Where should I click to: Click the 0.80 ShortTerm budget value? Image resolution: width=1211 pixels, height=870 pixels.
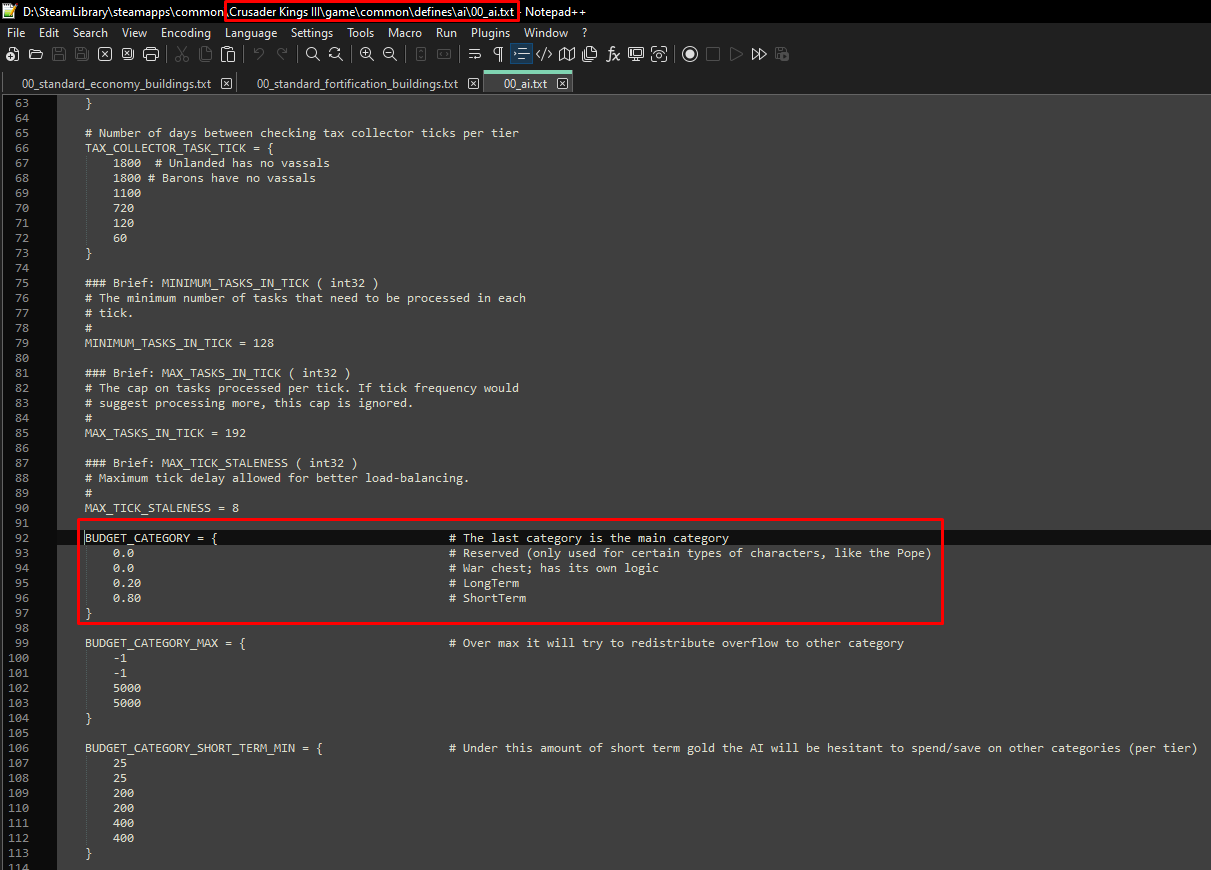[127, 598]
